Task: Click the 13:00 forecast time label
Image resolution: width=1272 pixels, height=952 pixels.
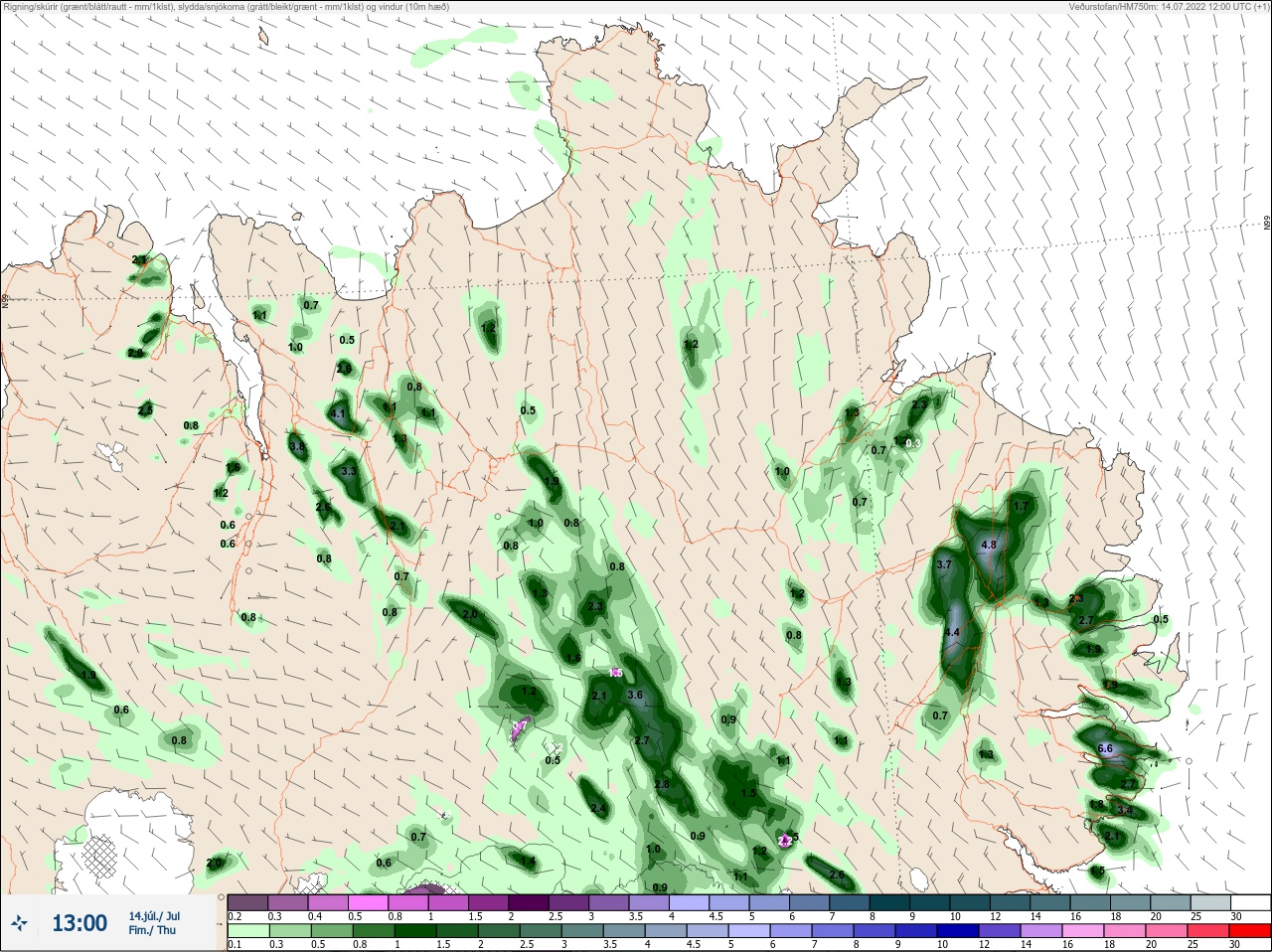Action: 79,924
